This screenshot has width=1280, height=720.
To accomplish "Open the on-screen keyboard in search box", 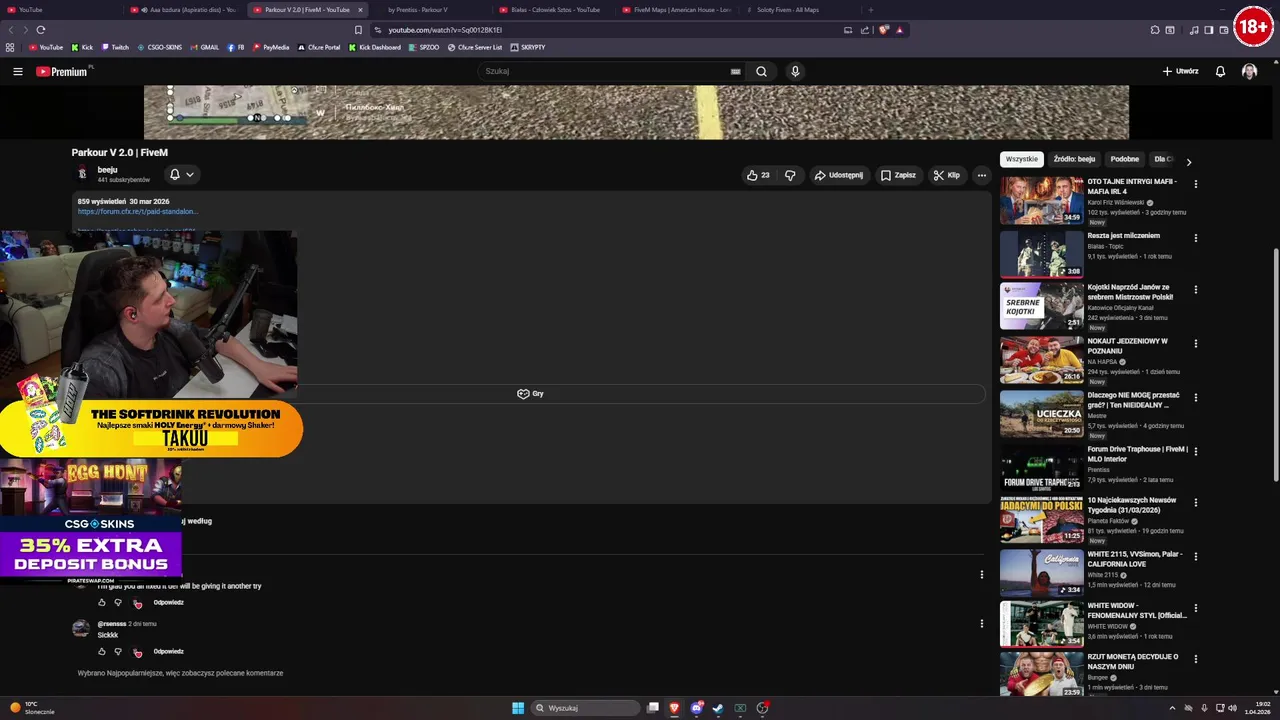I will (735, 71).
